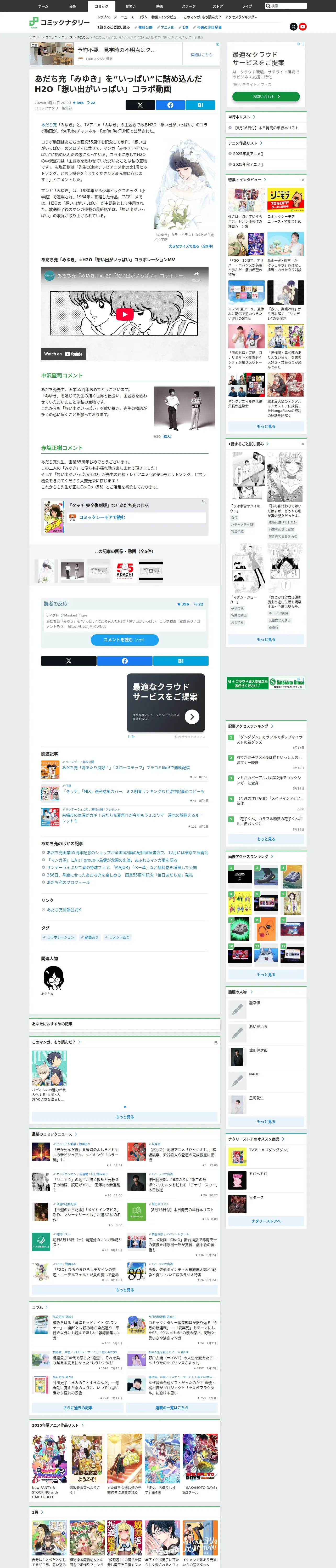The image size is (336, 1568).
Task: Click 'Watch on YouTube' badge in the video
Action: pos(63,354)
